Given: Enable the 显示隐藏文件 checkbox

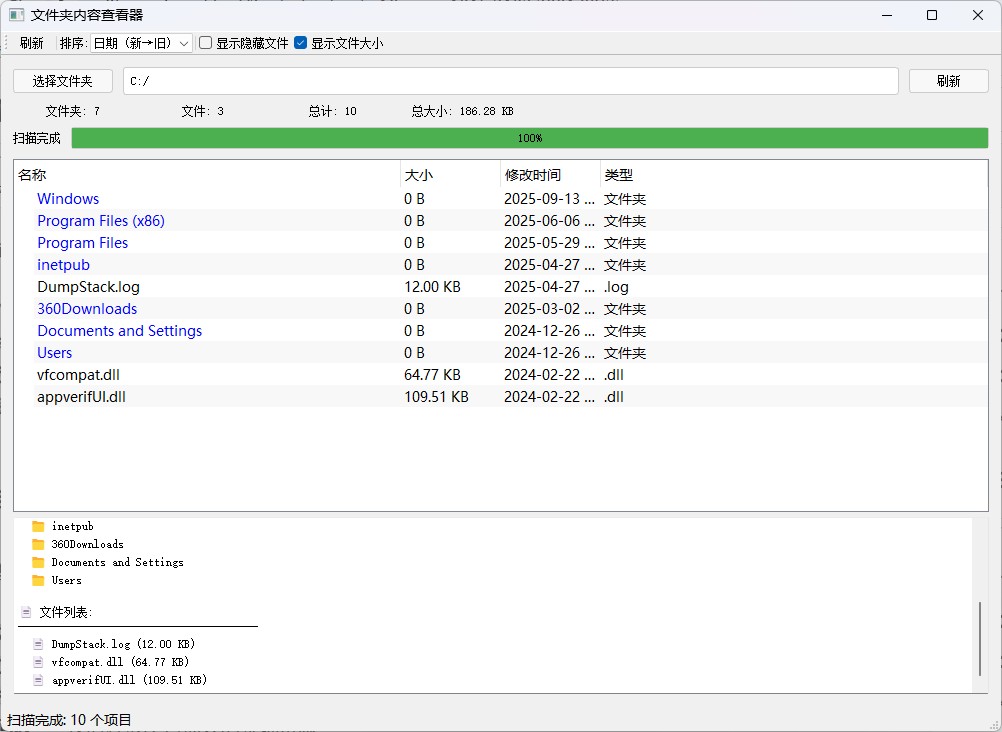Looking at the screenshot, I should click(206, 43).
